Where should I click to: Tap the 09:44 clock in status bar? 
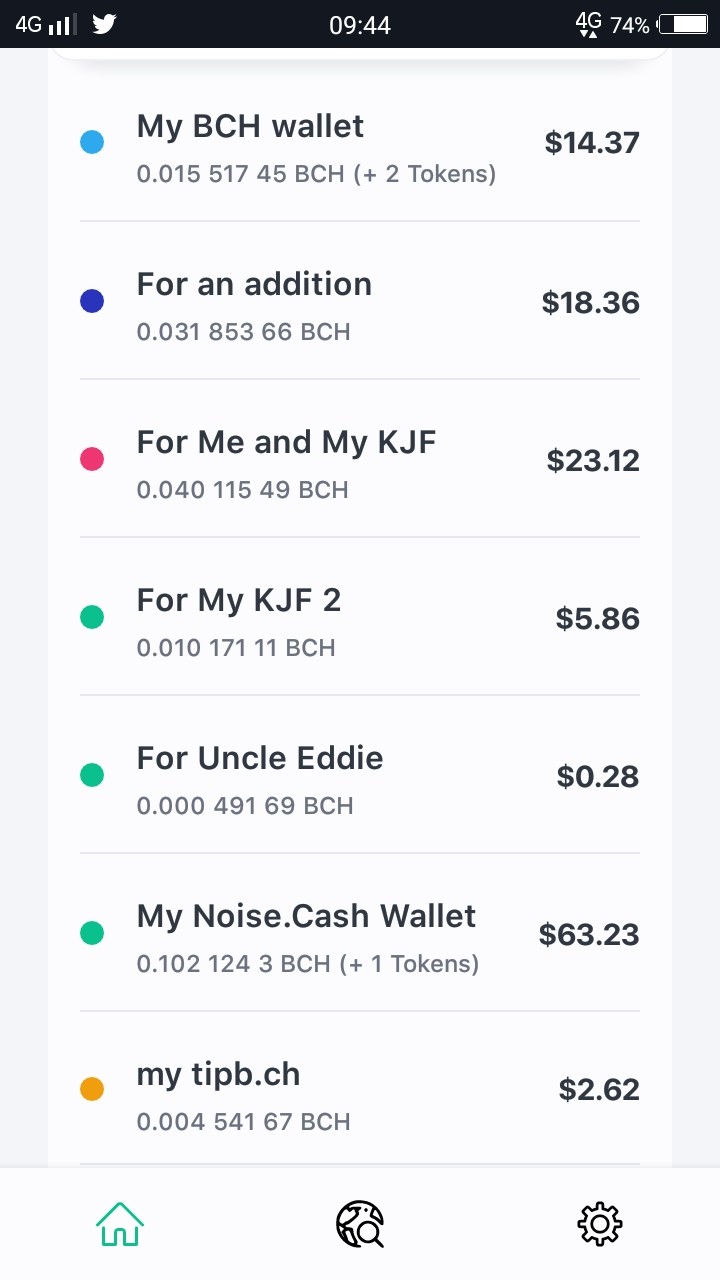[x=360, y=25]
